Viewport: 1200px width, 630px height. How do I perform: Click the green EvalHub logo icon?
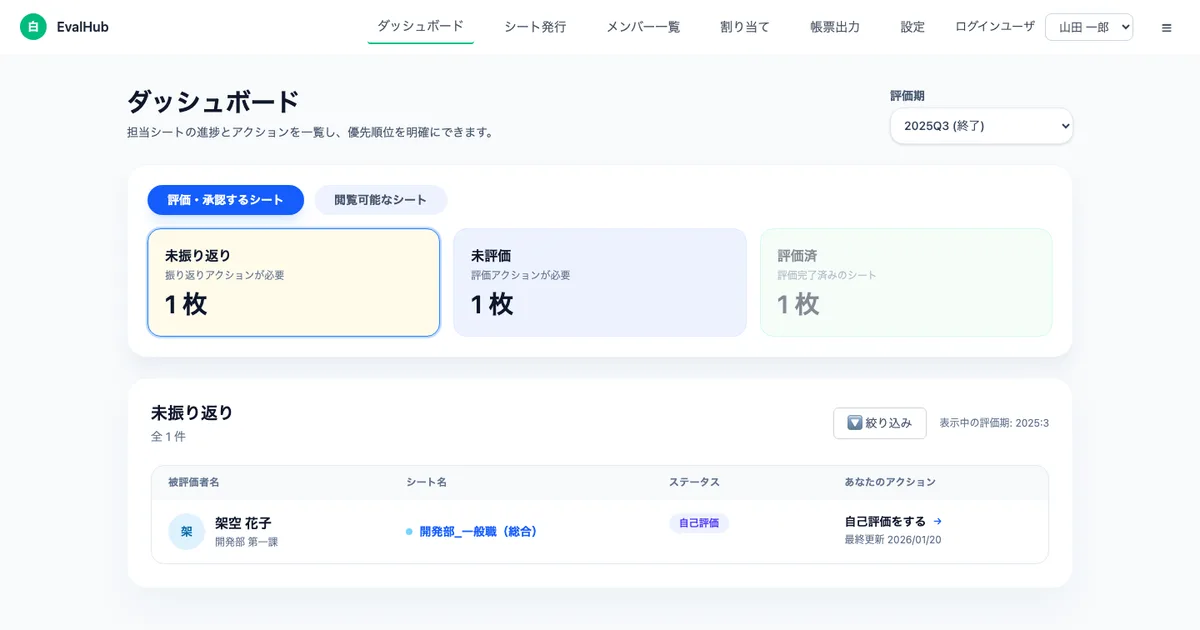pyautogui.click(x=34, y=26)
